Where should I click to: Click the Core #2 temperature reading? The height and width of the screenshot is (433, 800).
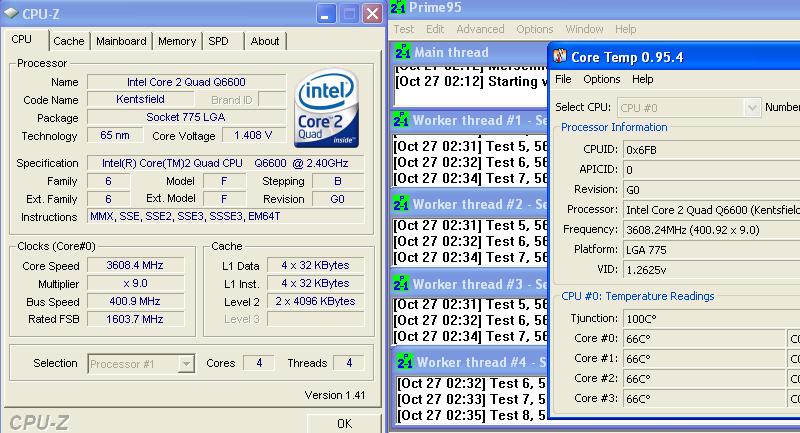click(704, 378)
